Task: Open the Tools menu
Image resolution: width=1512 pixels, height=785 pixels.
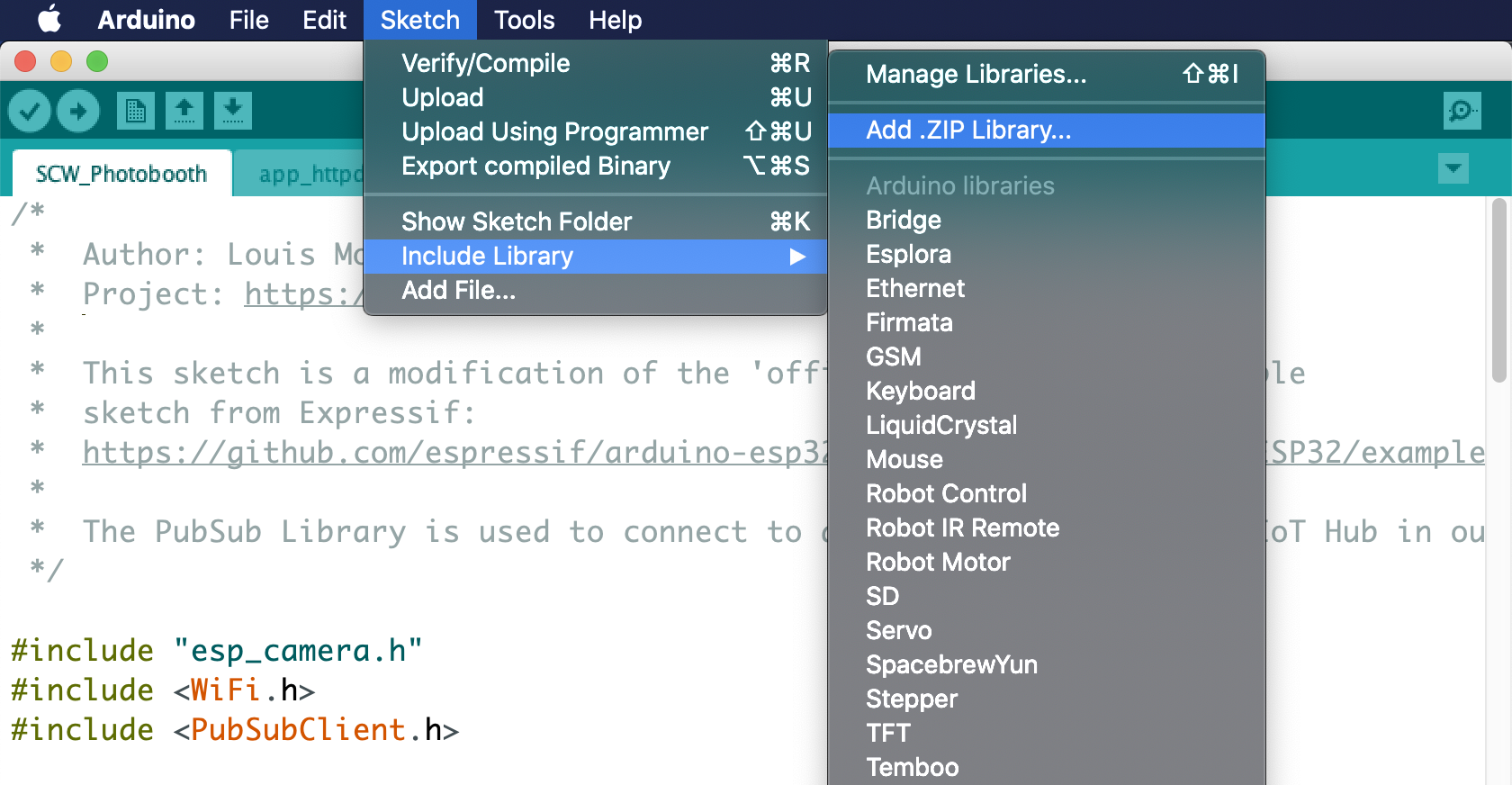Action: [x=524, y=20]
